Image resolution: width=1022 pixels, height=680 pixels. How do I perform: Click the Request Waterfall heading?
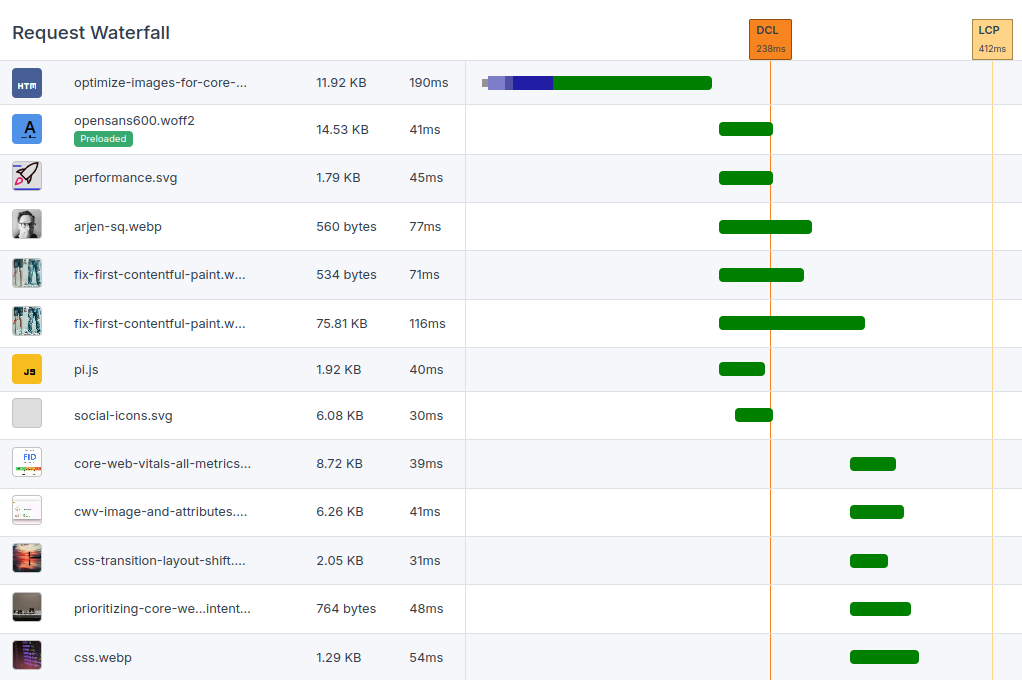click(x=91, y=33)
